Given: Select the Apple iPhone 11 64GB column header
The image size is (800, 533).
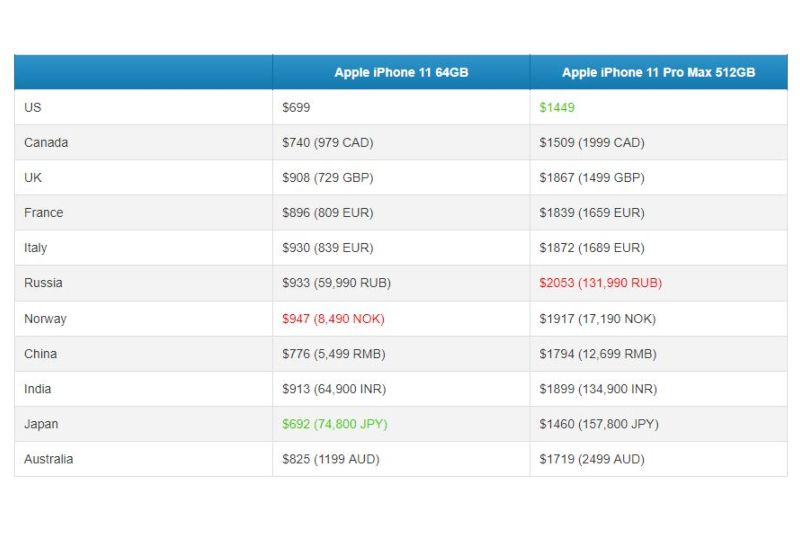Looking at the screenshot, I should coord(401,72).
